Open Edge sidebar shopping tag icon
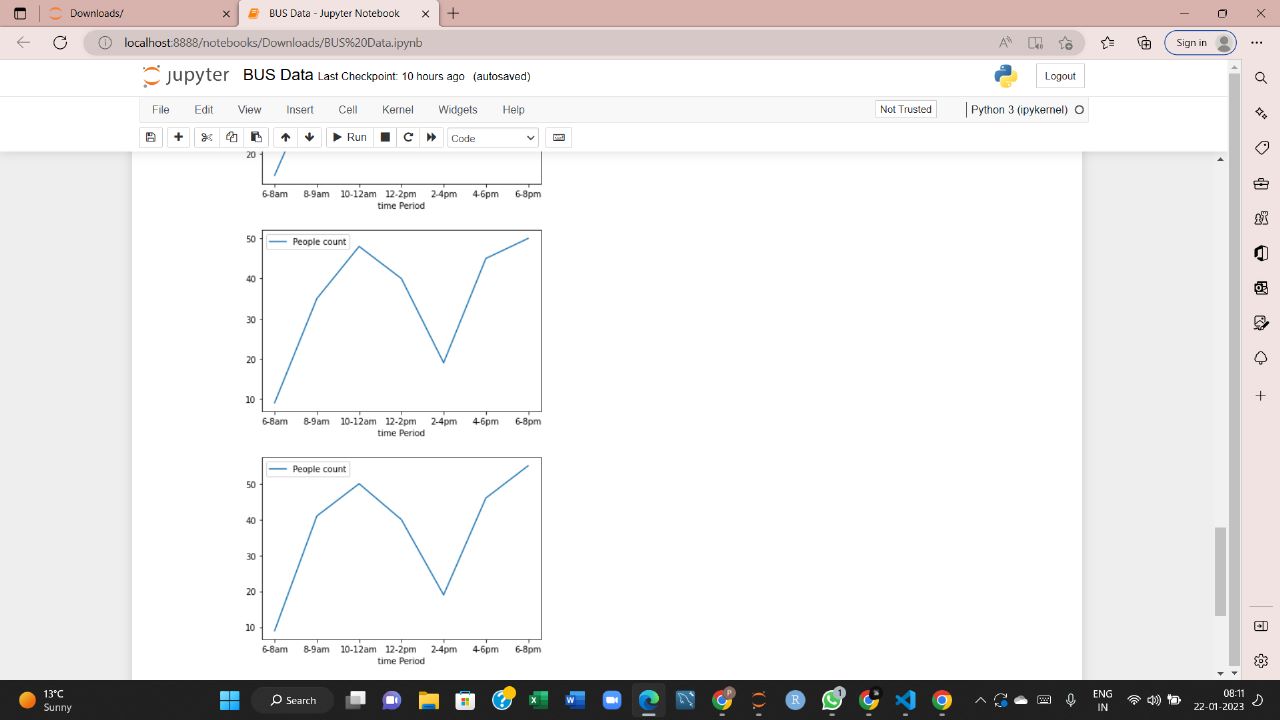This screenshot has width=1280, height=720. tap(1261, 148)
